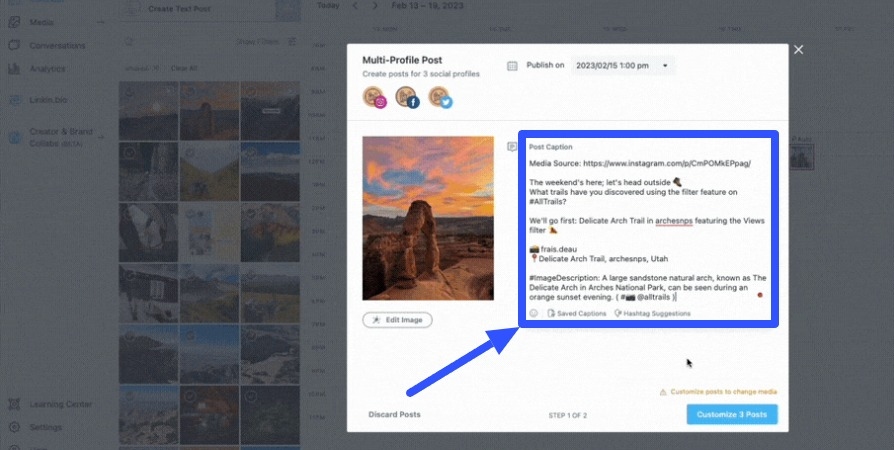Click Discard Posts
The width and height of the screenshot is (894, 450).
pyautogui.click(x=394, y=414)
